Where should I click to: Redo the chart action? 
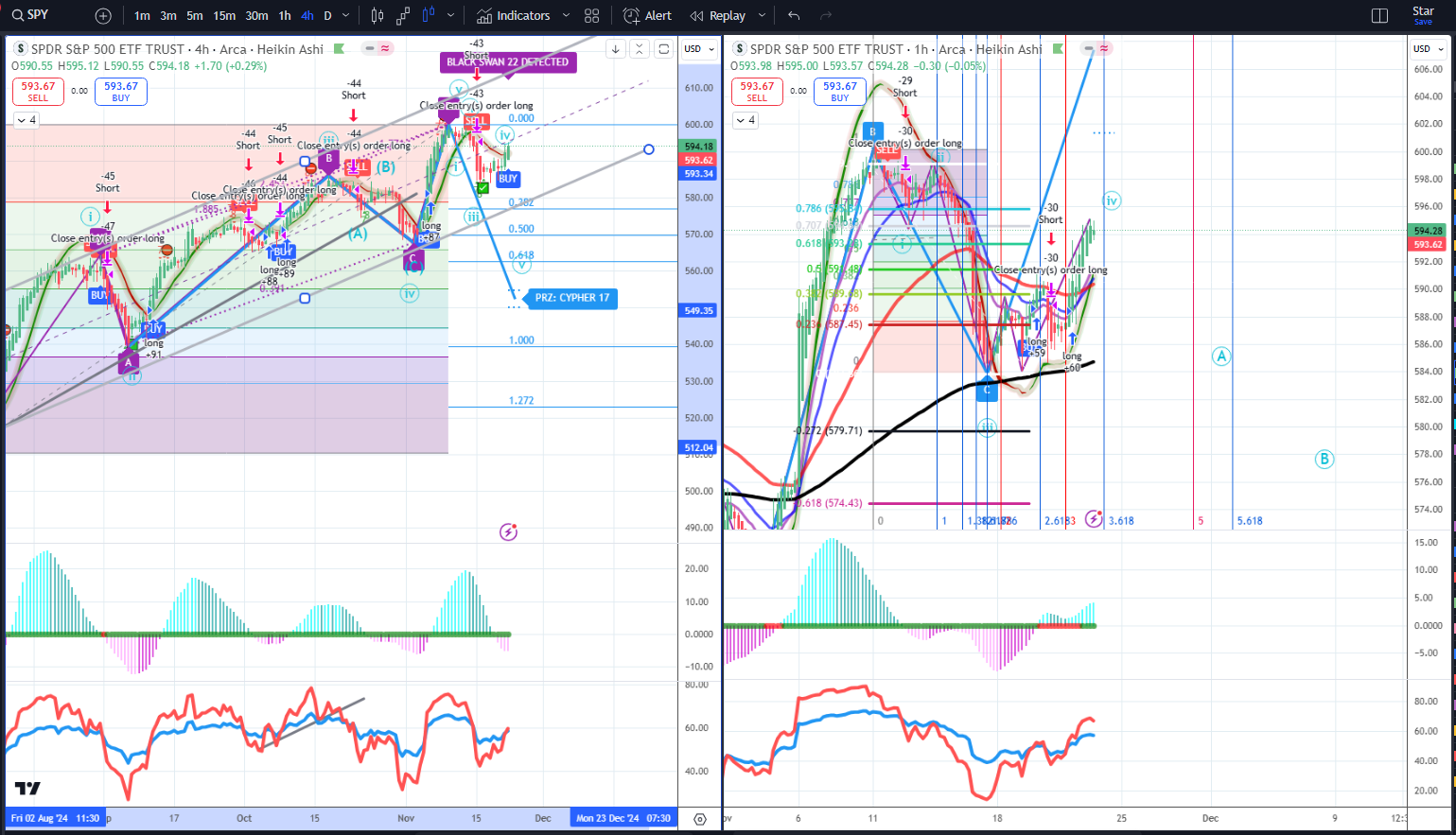(x=825, y=16)
